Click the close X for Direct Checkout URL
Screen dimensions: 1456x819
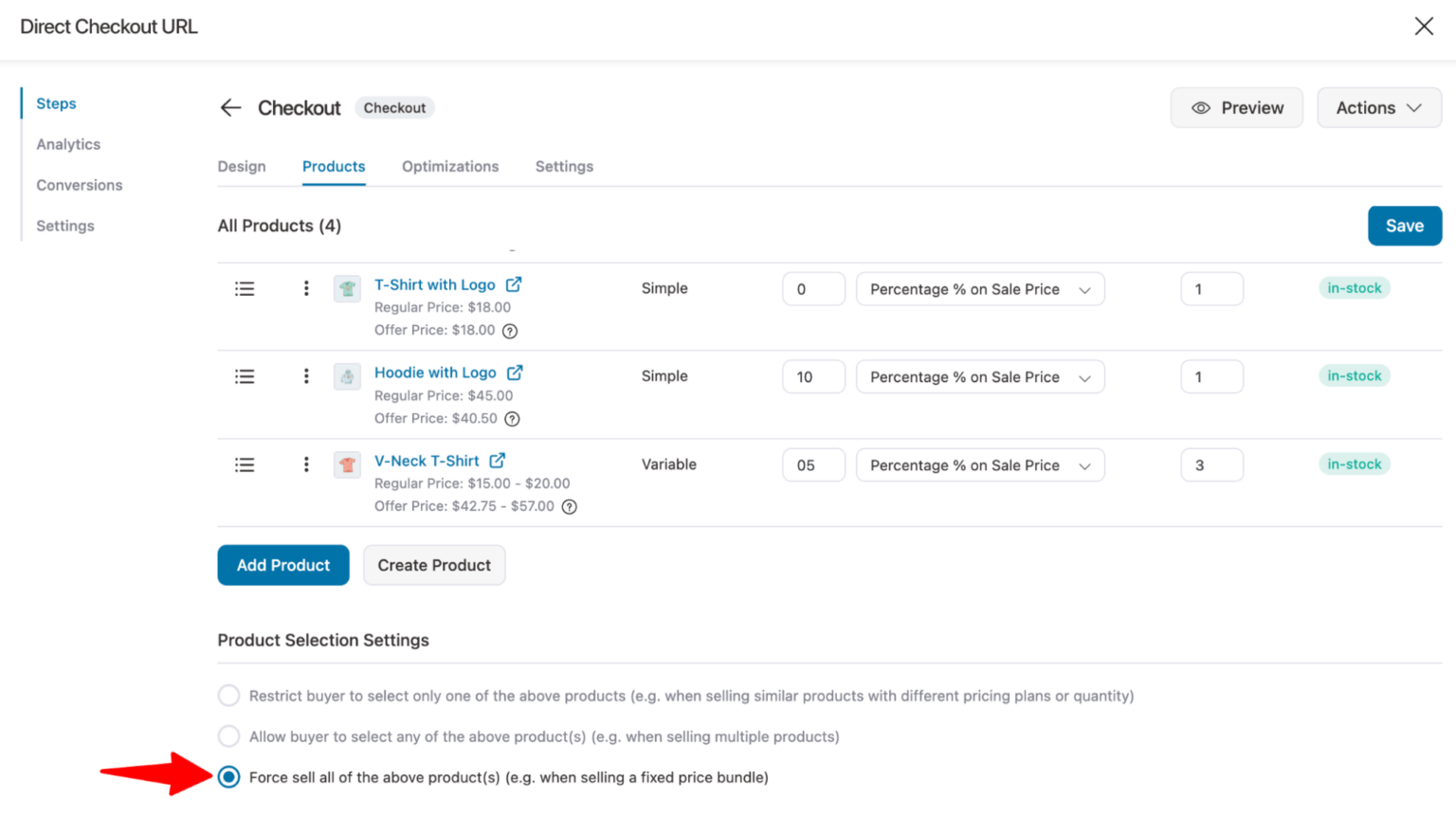[x=1424, y=26]
